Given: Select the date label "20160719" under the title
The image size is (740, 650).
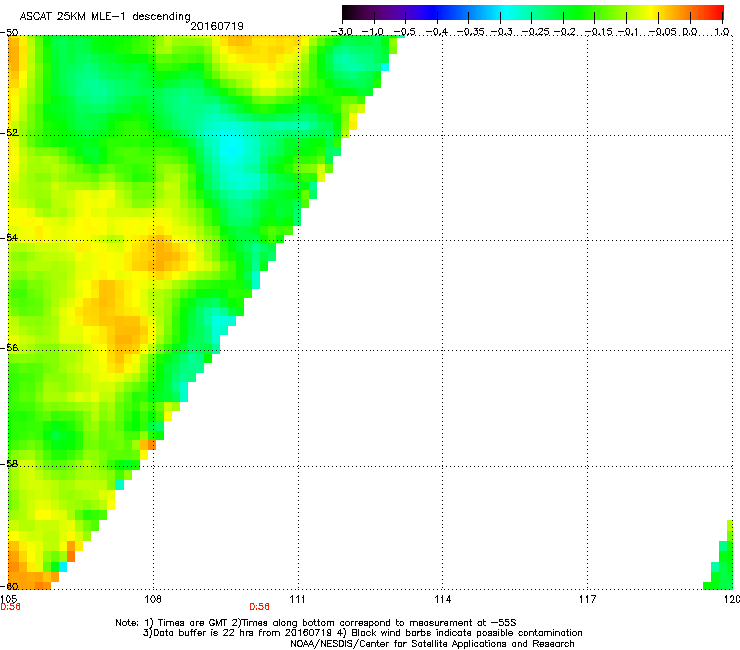Looking at the screenshot, I should pos(217,26).
